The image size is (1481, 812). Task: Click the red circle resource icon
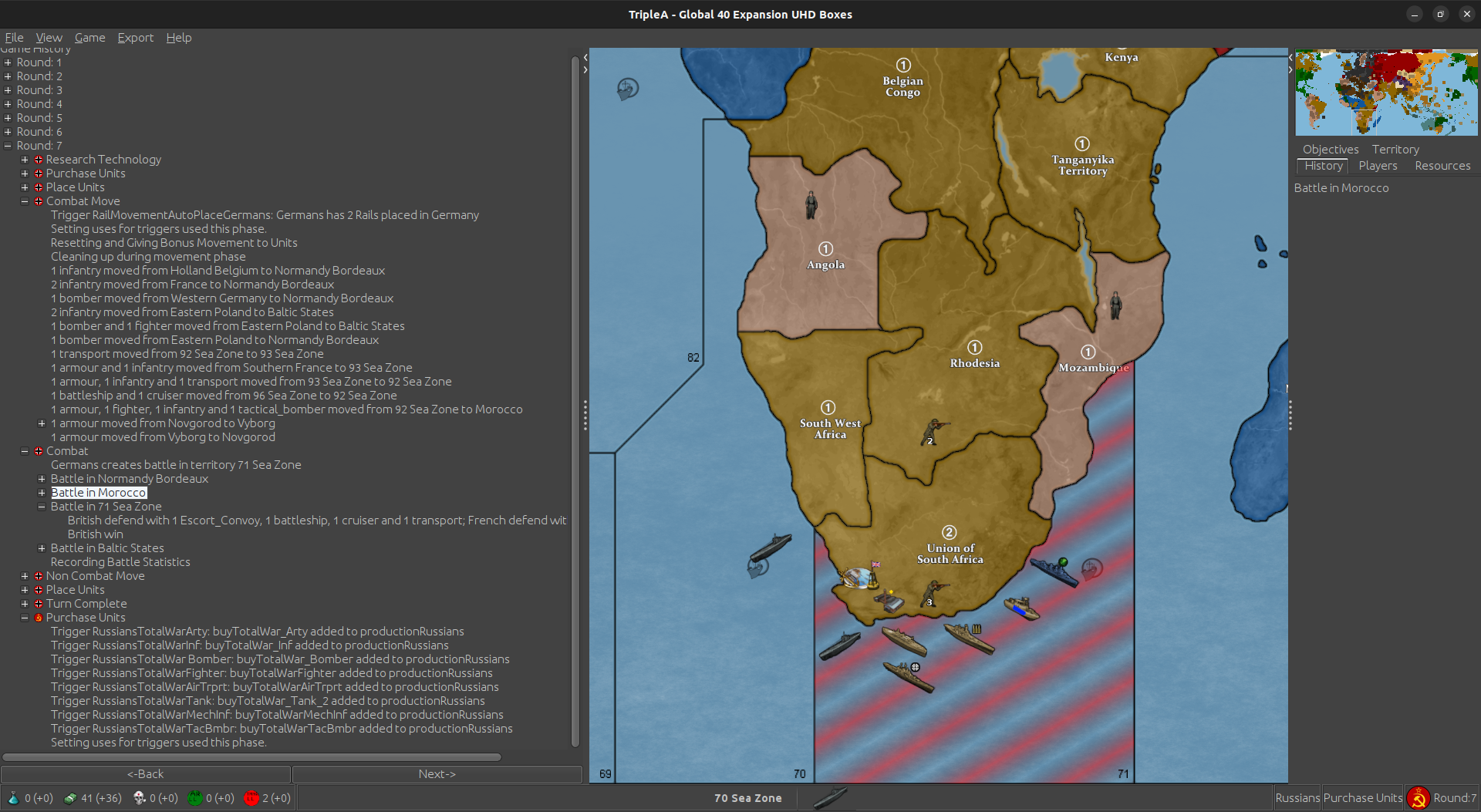(251, 798)
